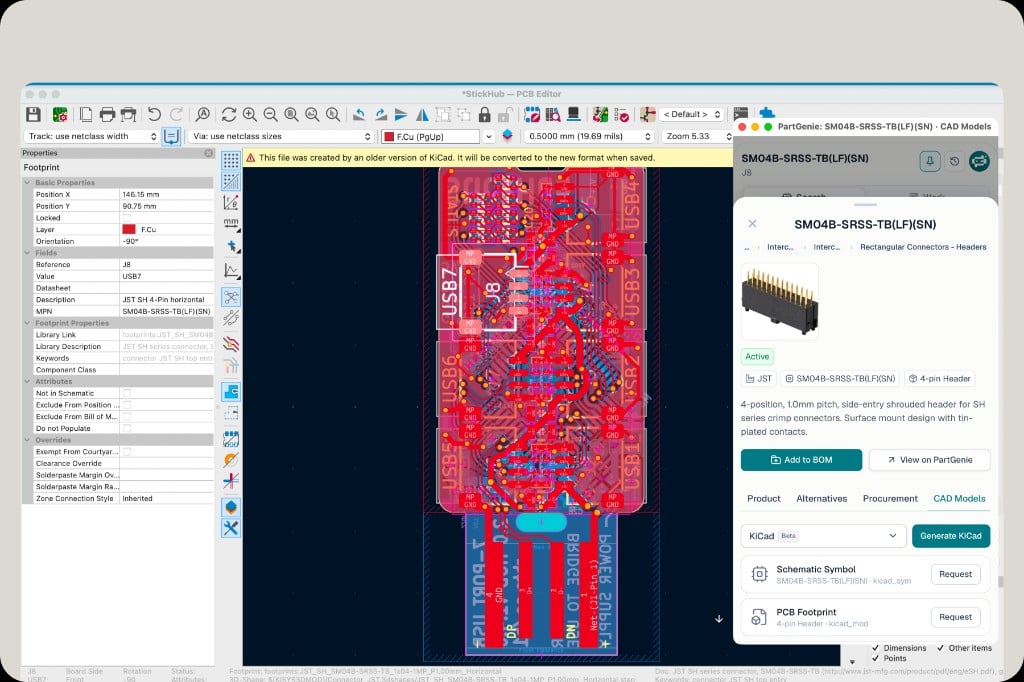Enable the Not in Schematic checkbox
The image size is (1024, 682).
tap(127, 393)
